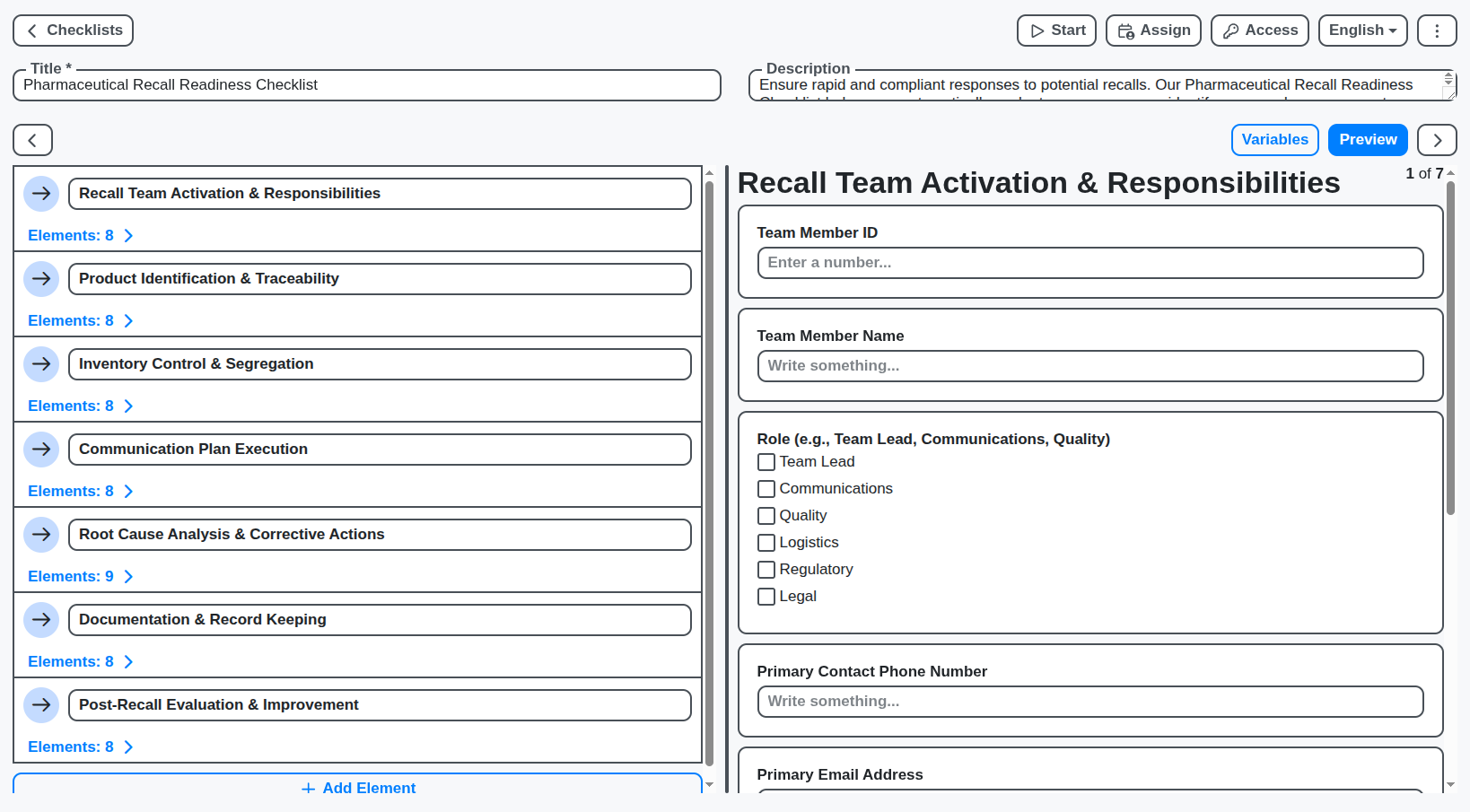Check the Logistics role option
This screenshot has height=812, width=1470.
coord(766,543)
